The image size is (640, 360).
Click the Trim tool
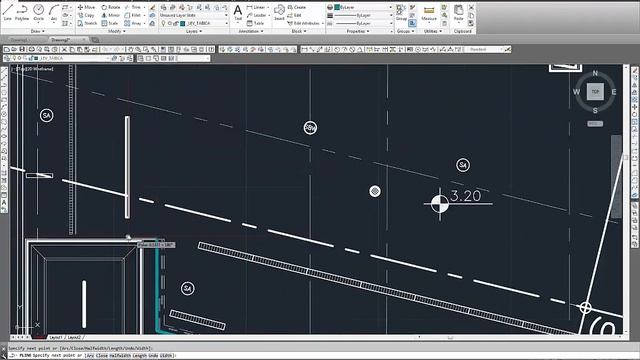(133, 7)
